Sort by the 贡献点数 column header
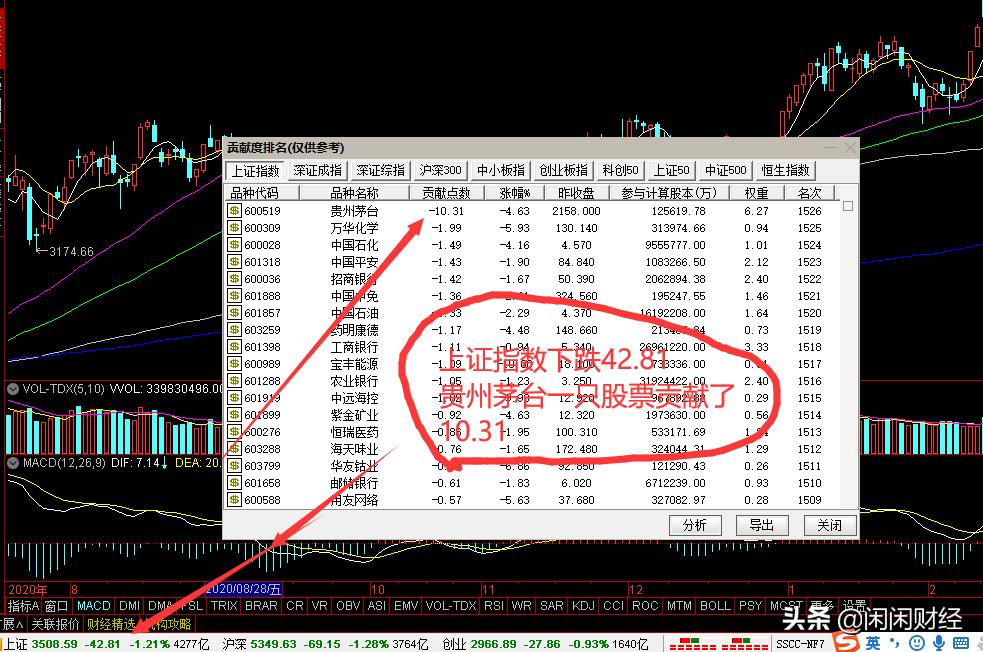 pos(446,192)
